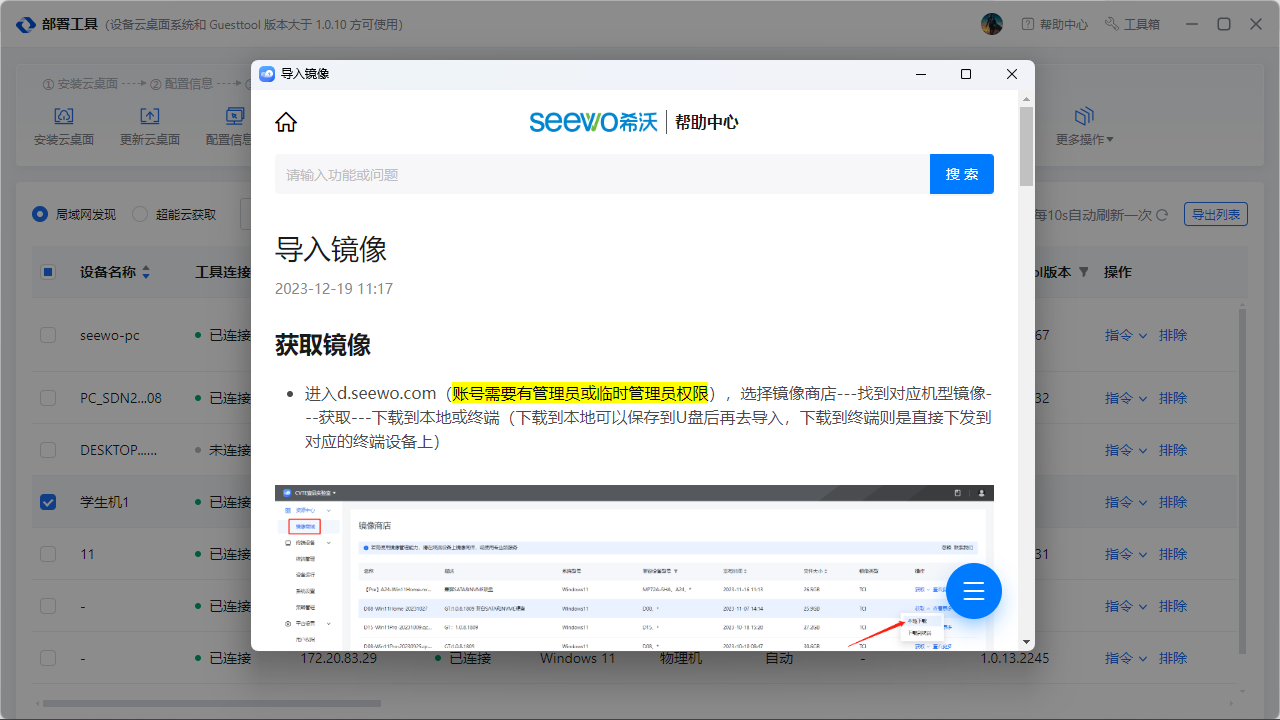Expand the 更多操作 dropdown
Screen dimensions: 1280x720
(1085, 140)
